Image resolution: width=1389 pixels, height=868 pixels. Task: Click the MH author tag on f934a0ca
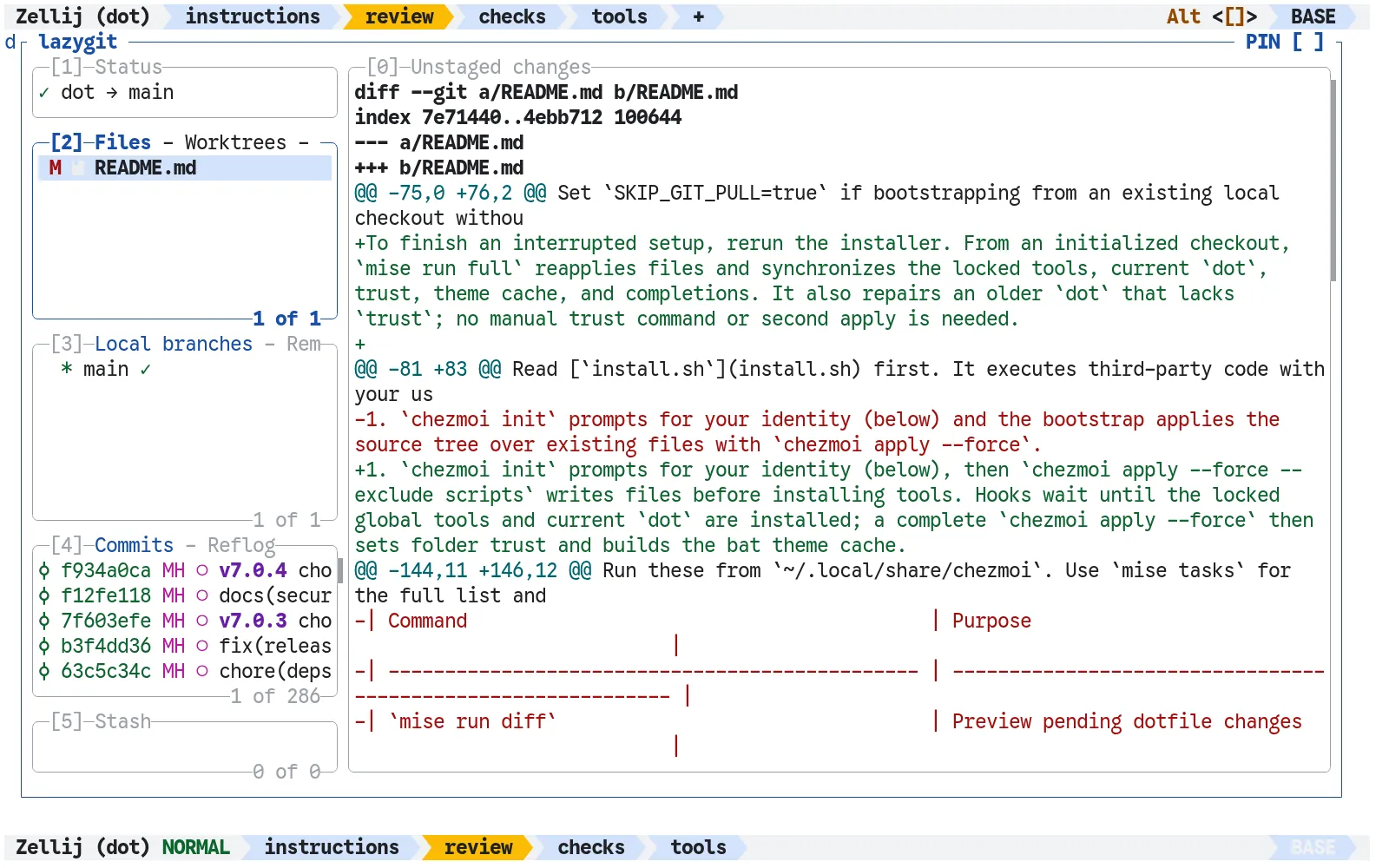coord(174,570)
